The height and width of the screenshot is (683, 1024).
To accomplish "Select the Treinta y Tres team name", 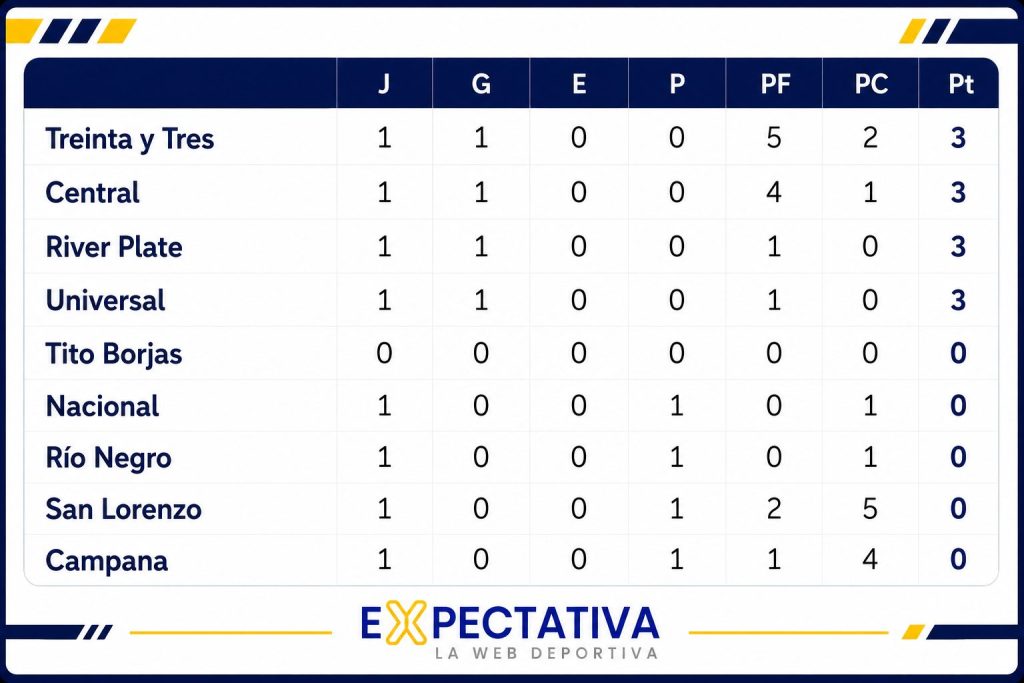I will (x=130, y=139).
